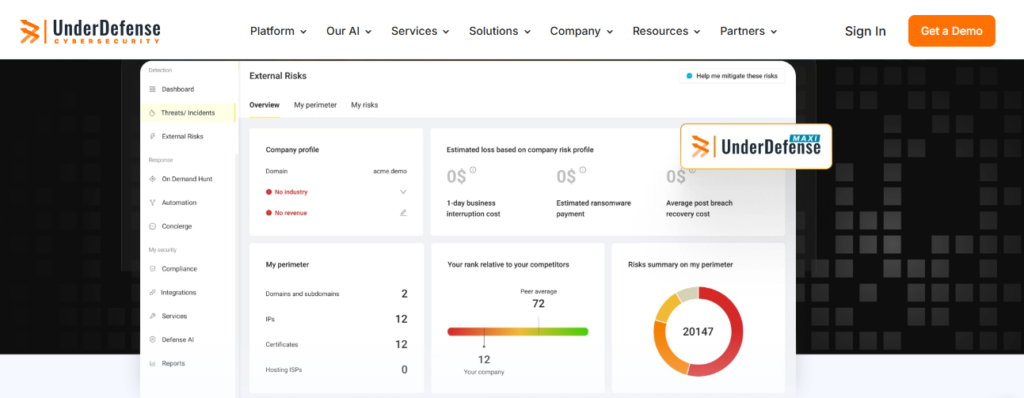Click the Domains and subdomains row
The width and height of the screenshot is (1024, 398).
click(x=336, y=294)
